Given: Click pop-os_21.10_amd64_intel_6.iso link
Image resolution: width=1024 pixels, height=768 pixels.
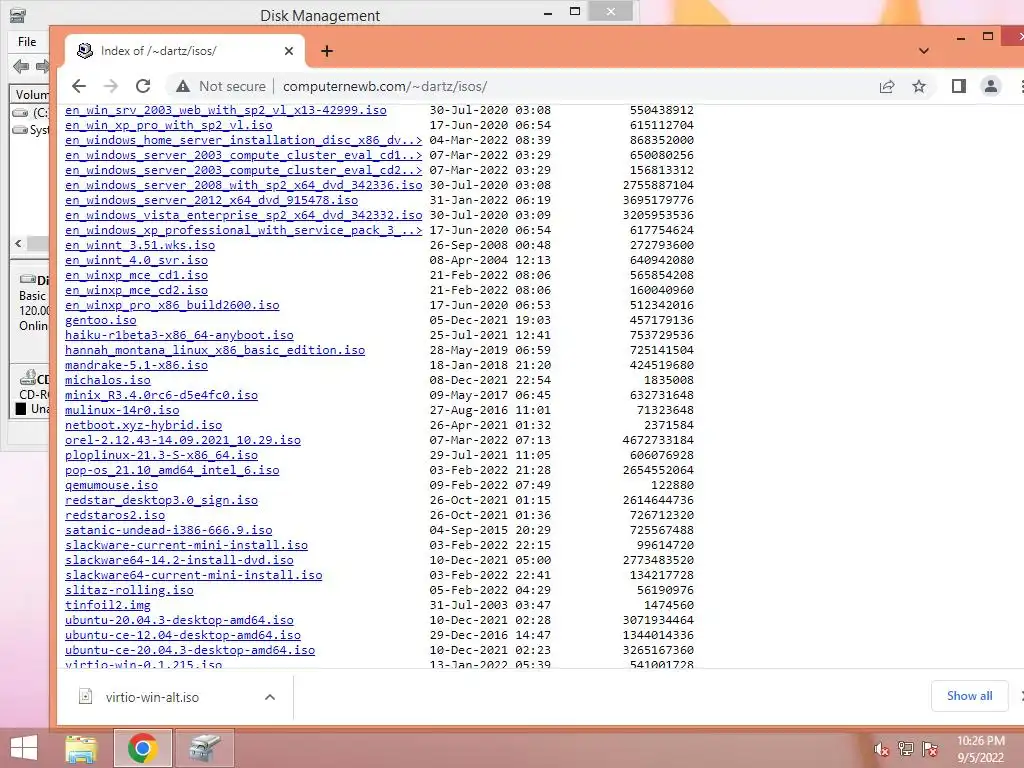Looking at the screenshot, I should tap(172, 471).
